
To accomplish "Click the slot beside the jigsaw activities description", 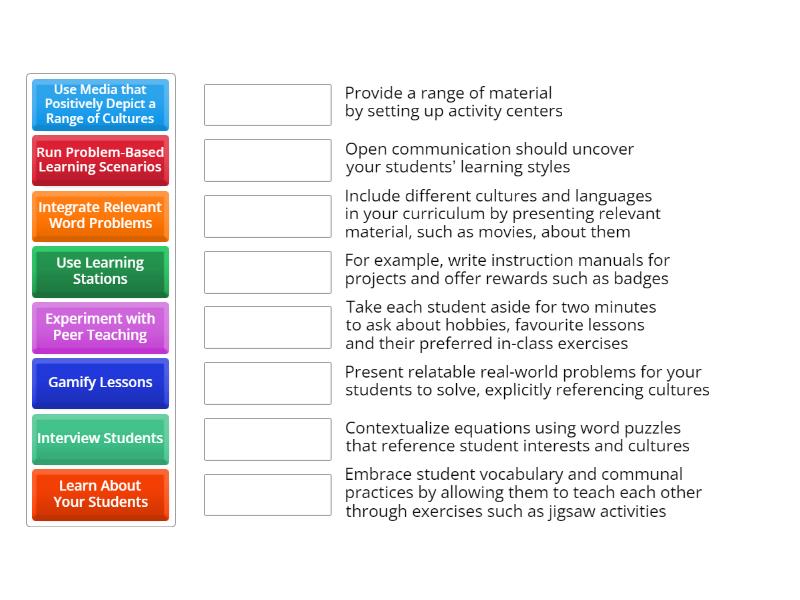I will coord(267,494).
